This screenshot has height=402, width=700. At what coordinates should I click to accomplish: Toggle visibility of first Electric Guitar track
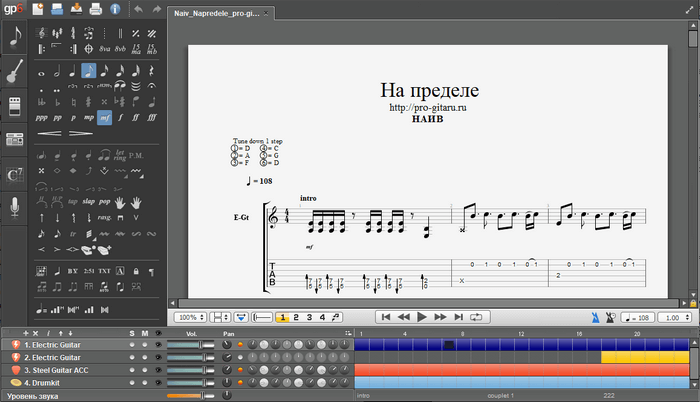tap(158, 344)
